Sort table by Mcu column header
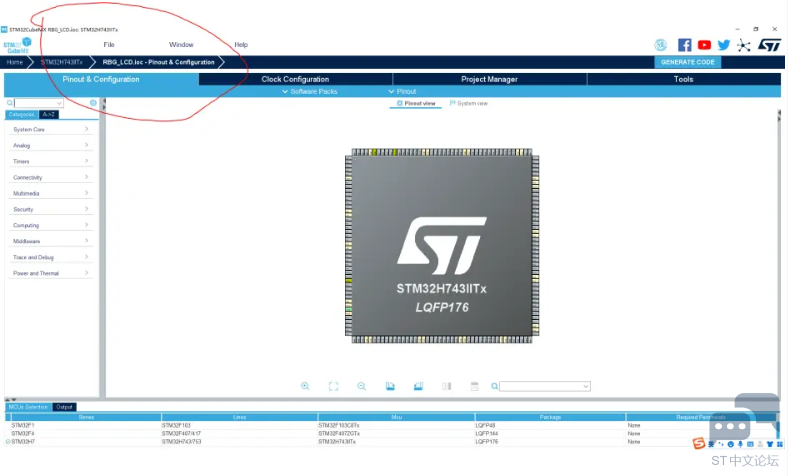This screenshot has width=788, height=476. click(397, 417)
